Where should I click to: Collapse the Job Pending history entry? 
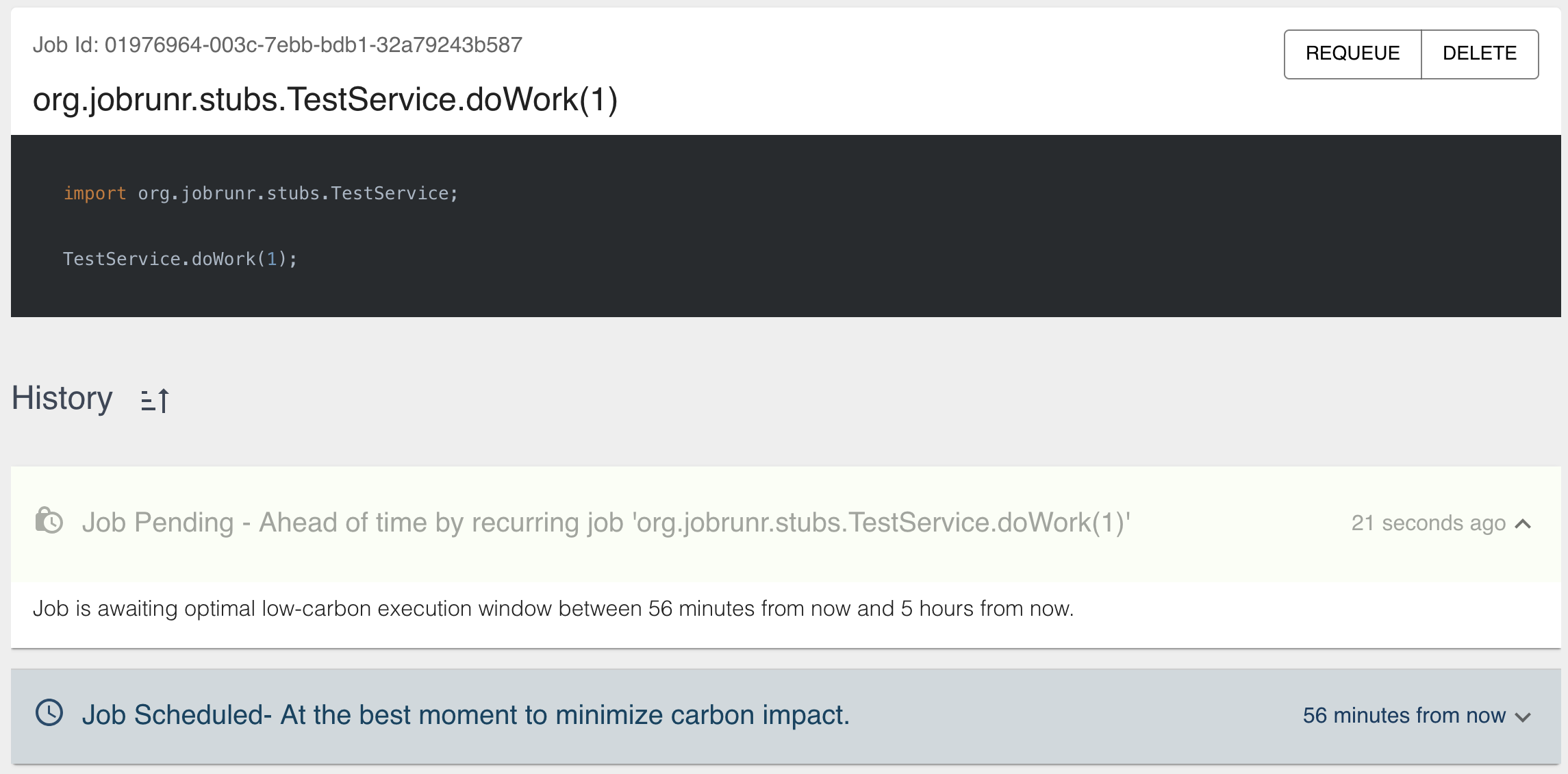(x=1523, y=524)
